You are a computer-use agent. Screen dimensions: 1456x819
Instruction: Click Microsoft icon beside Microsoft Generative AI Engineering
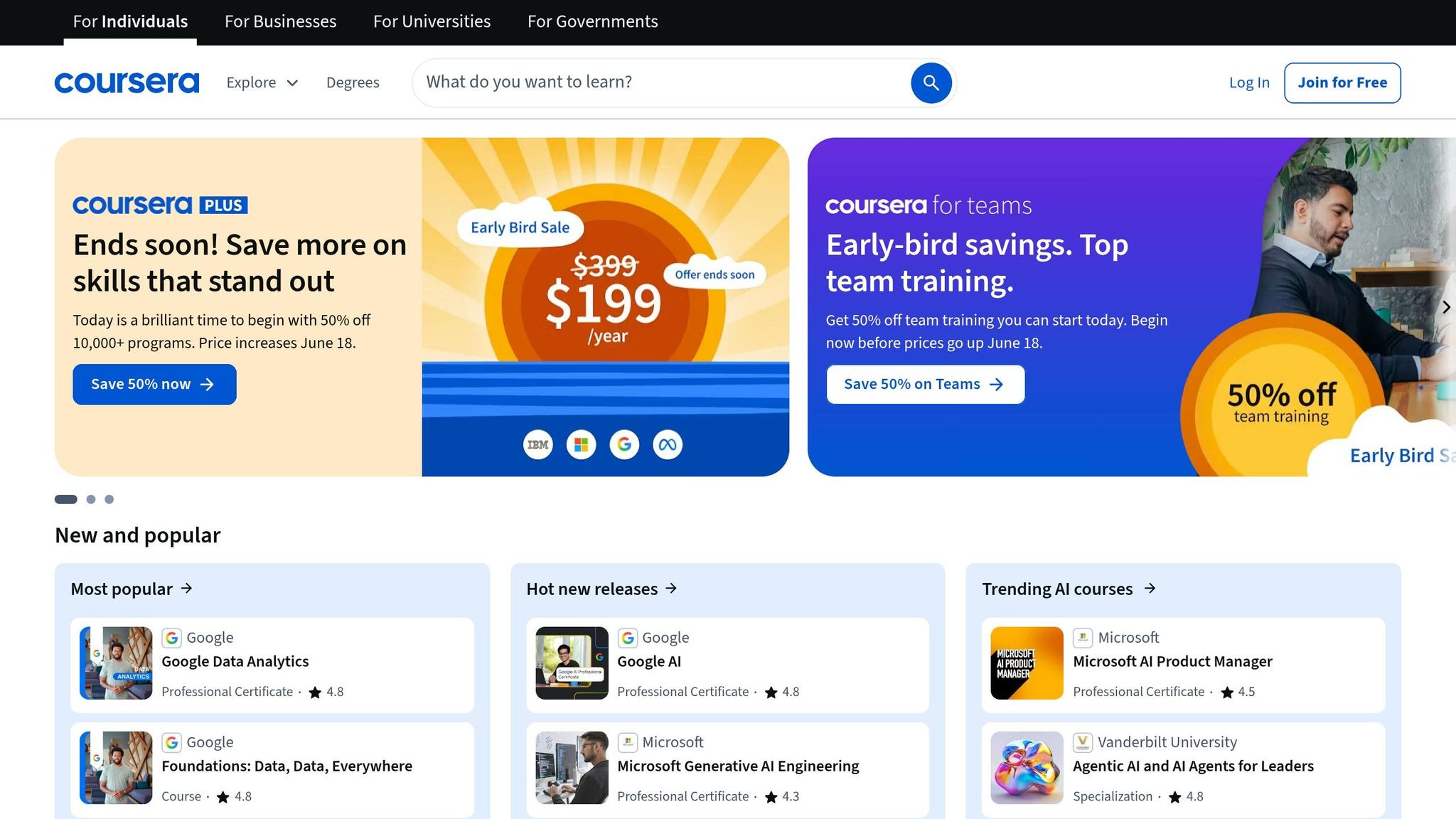coord(627,742)
